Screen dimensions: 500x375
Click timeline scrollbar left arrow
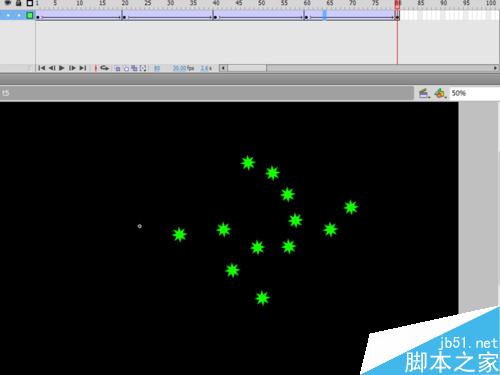click(x=223, y=68)
